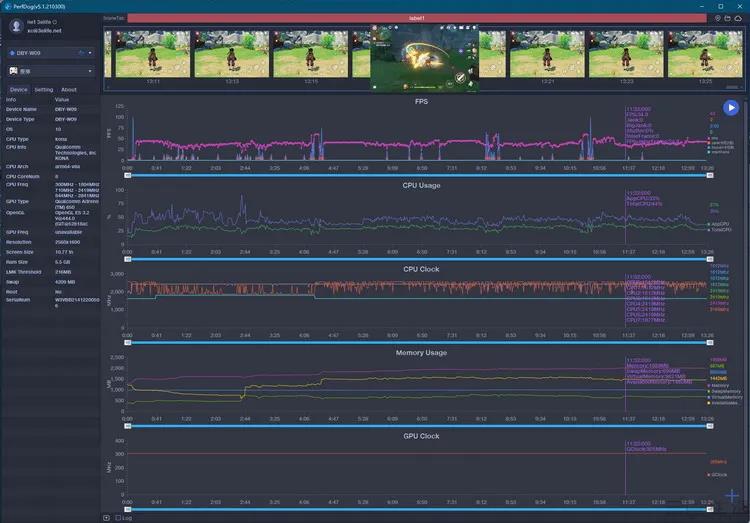Click the left handle of CPU Usage range slider

[128, 259]
